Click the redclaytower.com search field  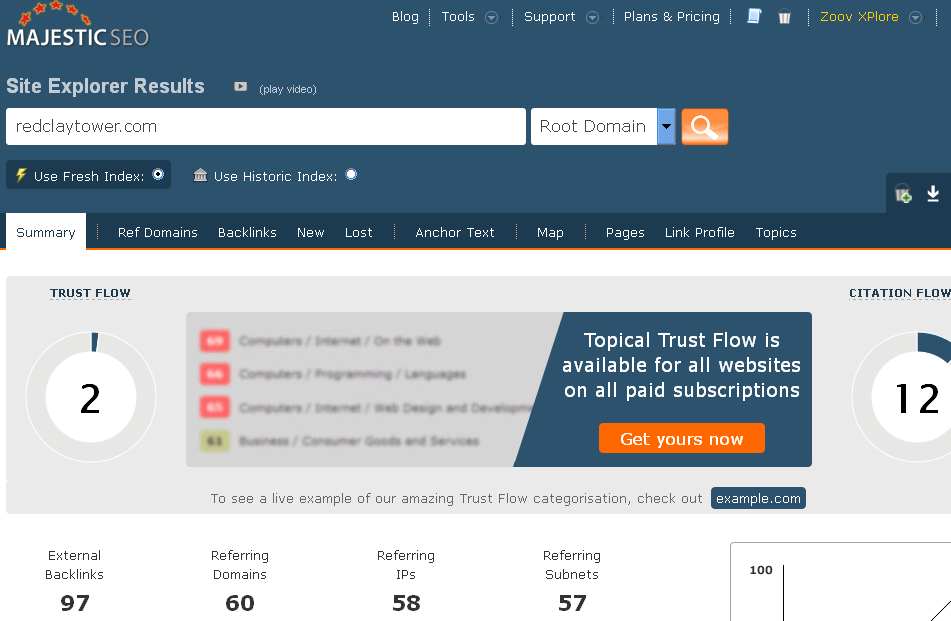266,127
